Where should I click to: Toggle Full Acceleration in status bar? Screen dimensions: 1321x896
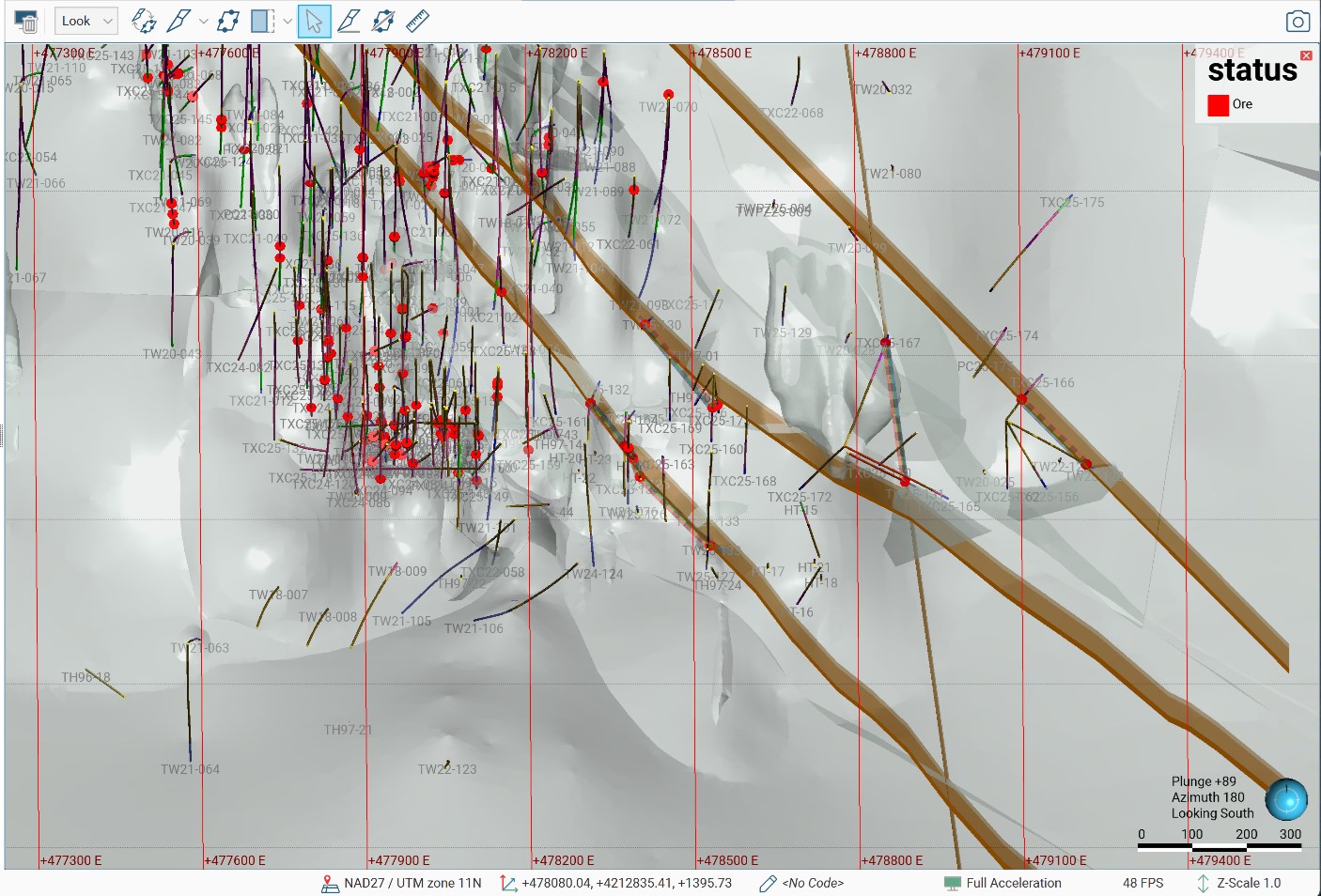pos(1013,883)
